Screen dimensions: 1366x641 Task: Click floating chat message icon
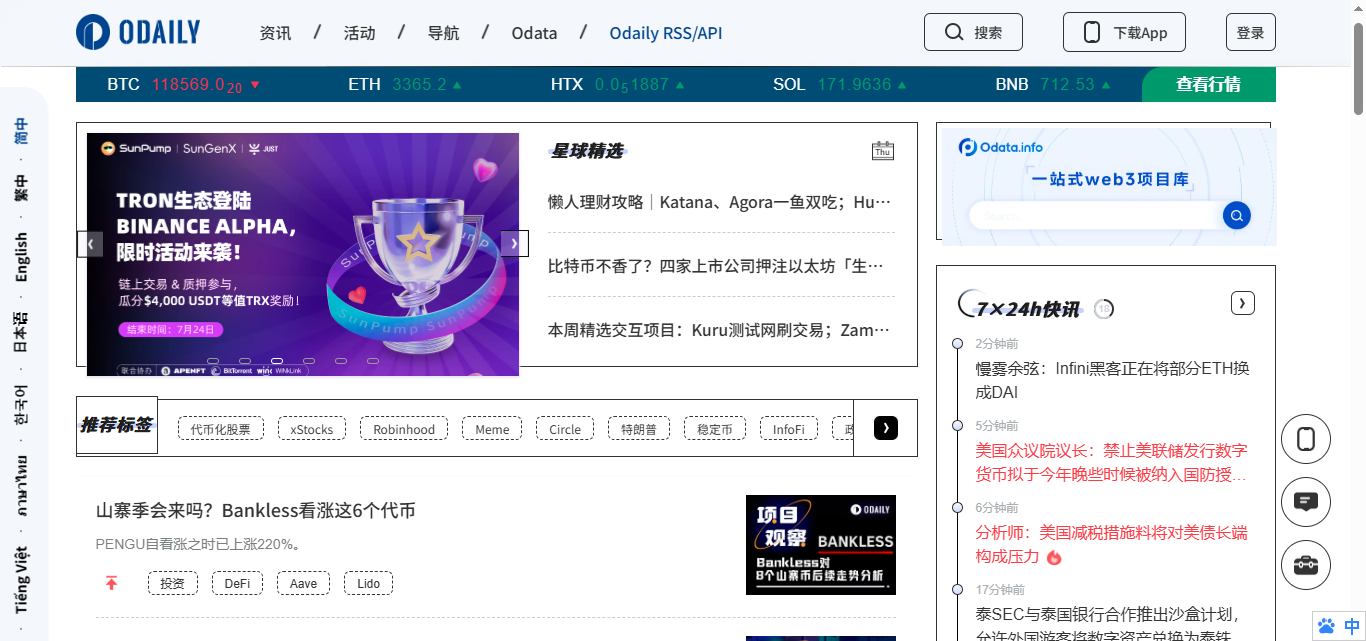1306,501
